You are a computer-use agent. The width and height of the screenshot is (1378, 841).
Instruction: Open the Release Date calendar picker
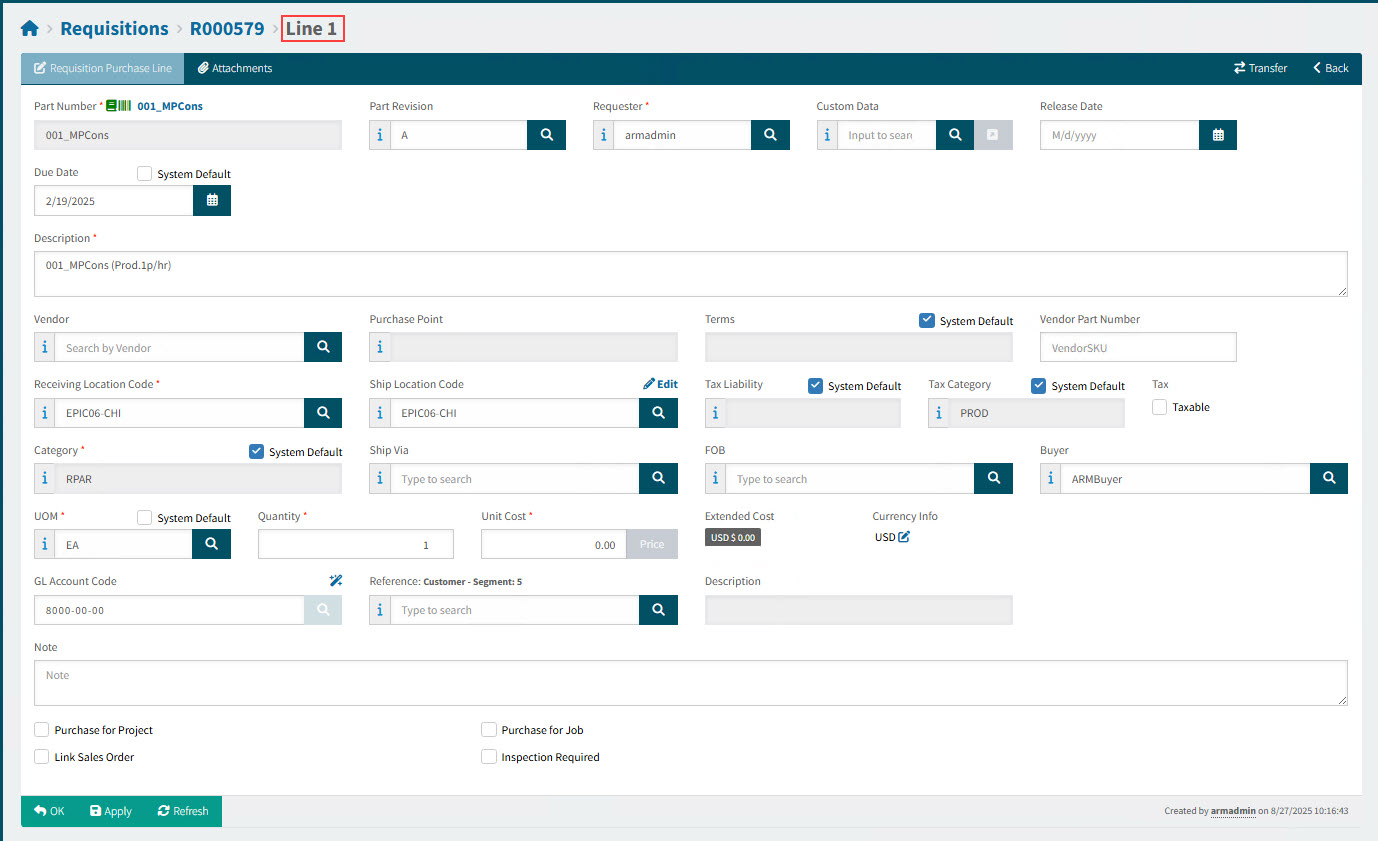click(x=1217, y=135)
